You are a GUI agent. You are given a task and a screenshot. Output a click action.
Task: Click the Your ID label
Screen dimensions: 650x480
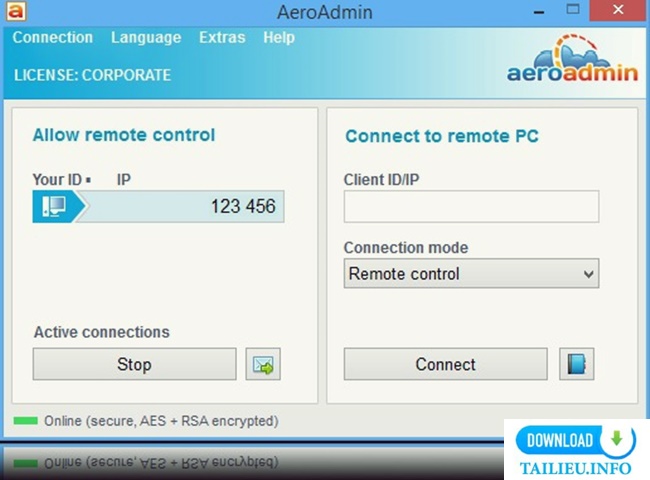pos(57,179)
